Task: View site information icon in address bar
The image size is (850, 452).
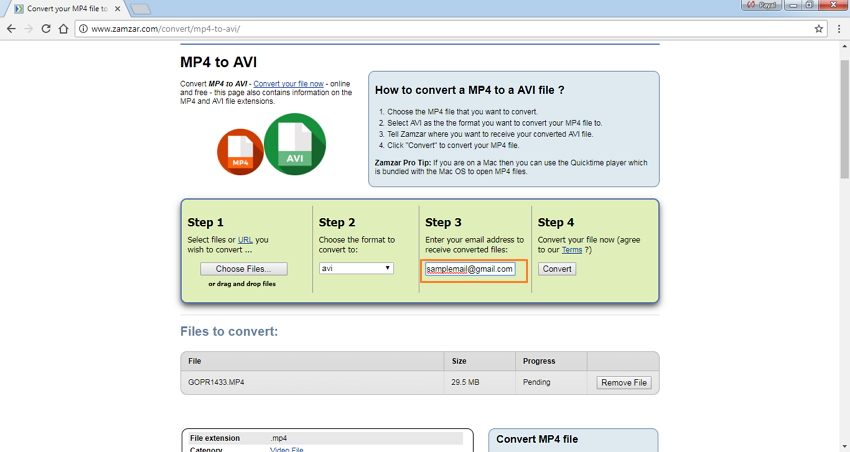Action: click(84, 29)
